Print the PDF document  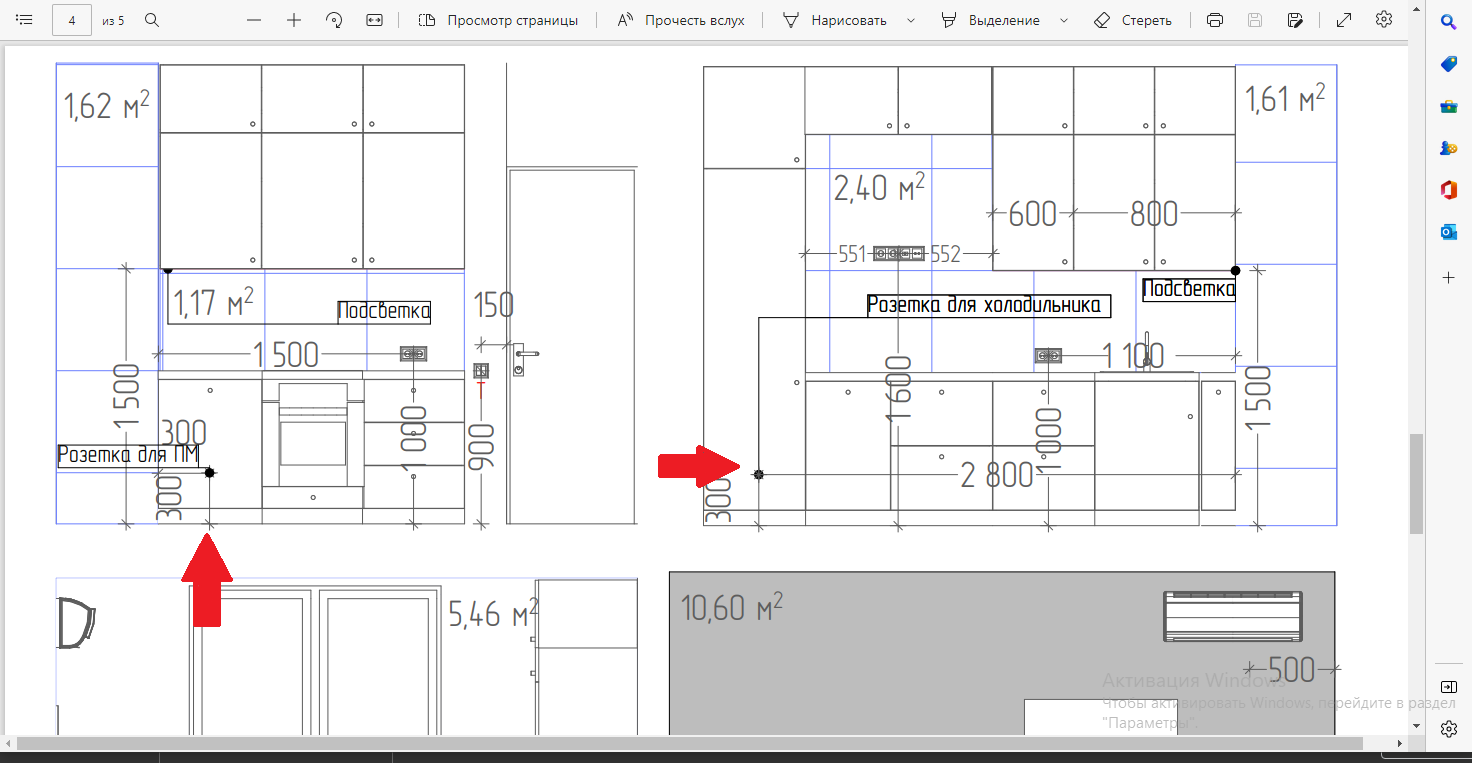[x=1215, y=20]
